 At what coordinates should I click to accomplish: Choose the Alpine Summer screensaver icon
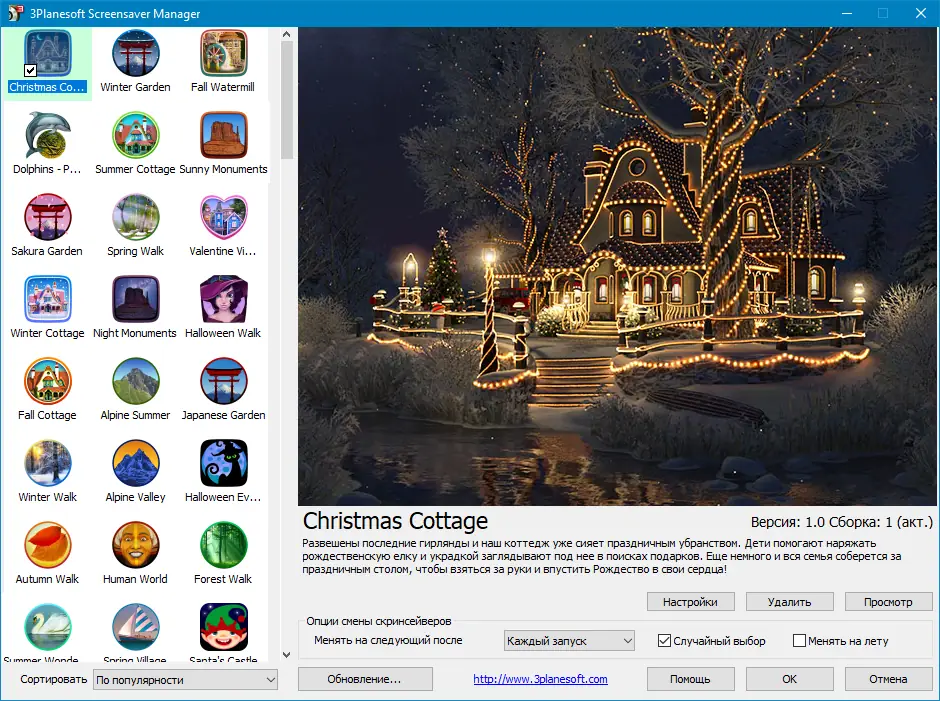(135, 381)
